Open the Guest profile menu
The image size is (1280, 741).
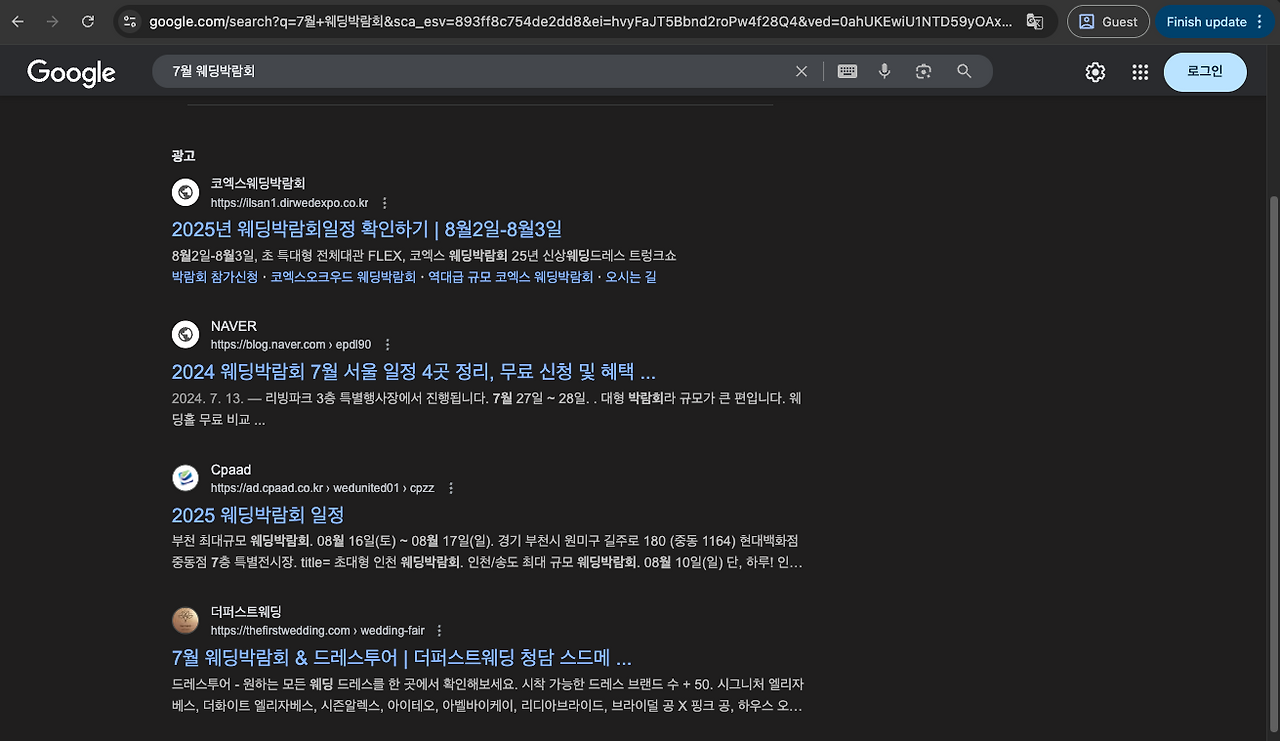[1108, 21]
